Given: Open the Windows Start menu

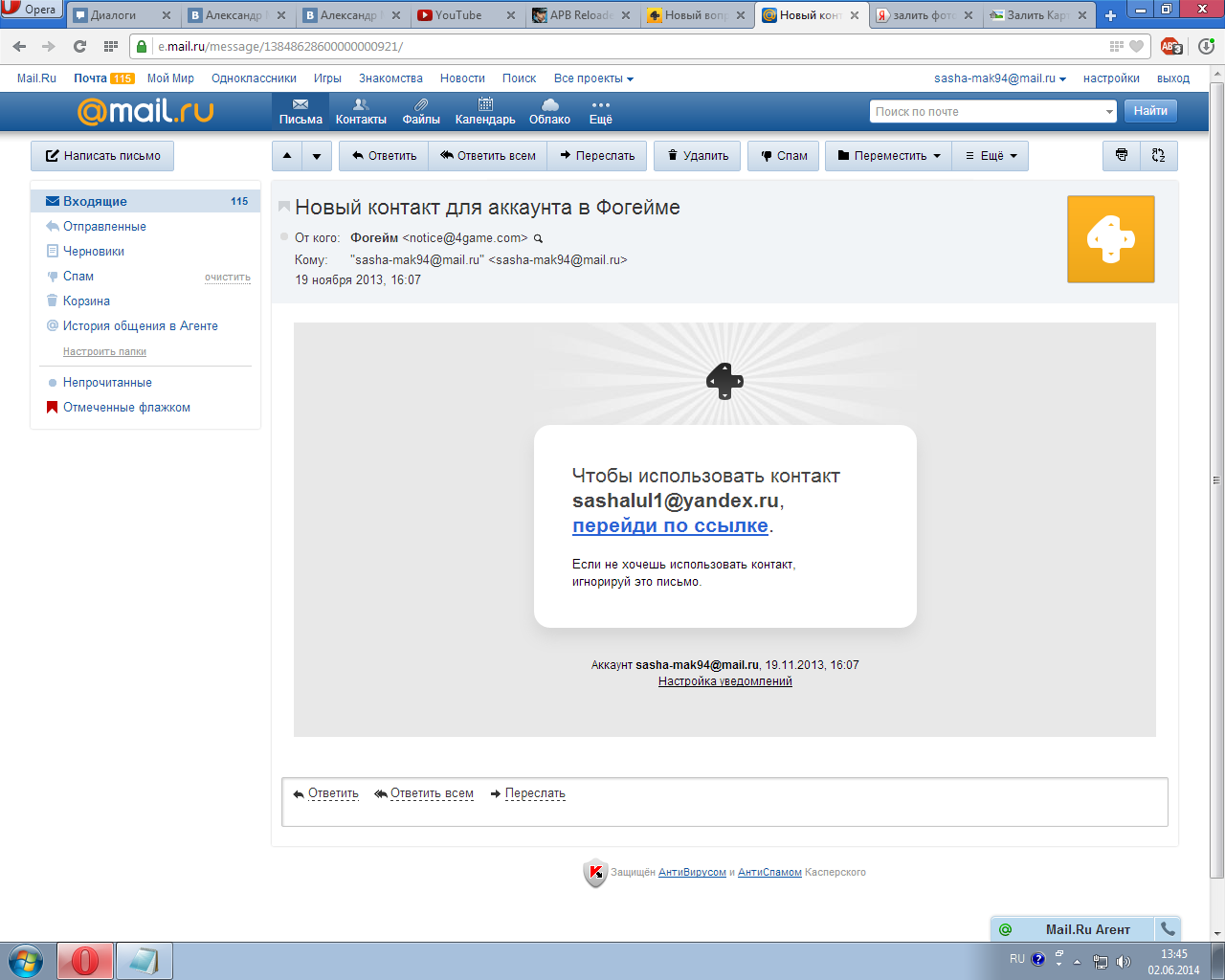Looking at the screenshot, I should (x=26, y=960).
